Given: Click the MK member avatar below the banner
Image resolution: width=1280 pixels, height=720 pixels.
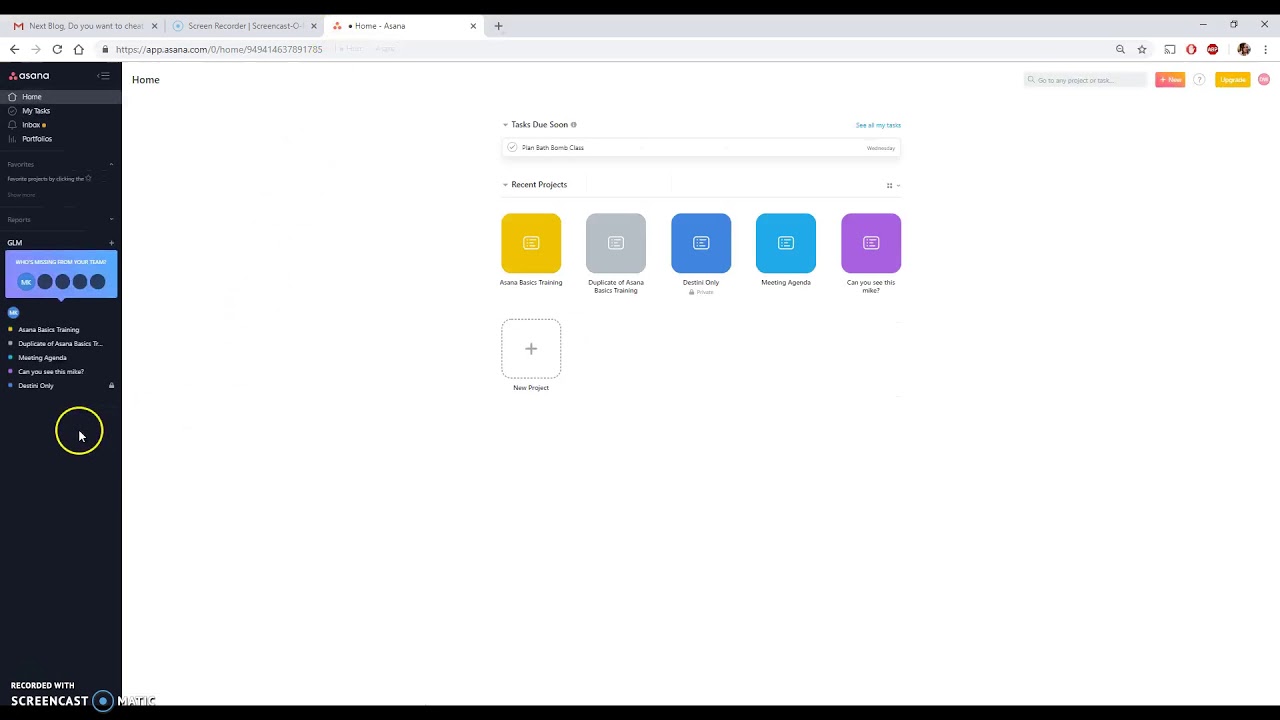Looking at the screenshot, I should coord(13,312).
